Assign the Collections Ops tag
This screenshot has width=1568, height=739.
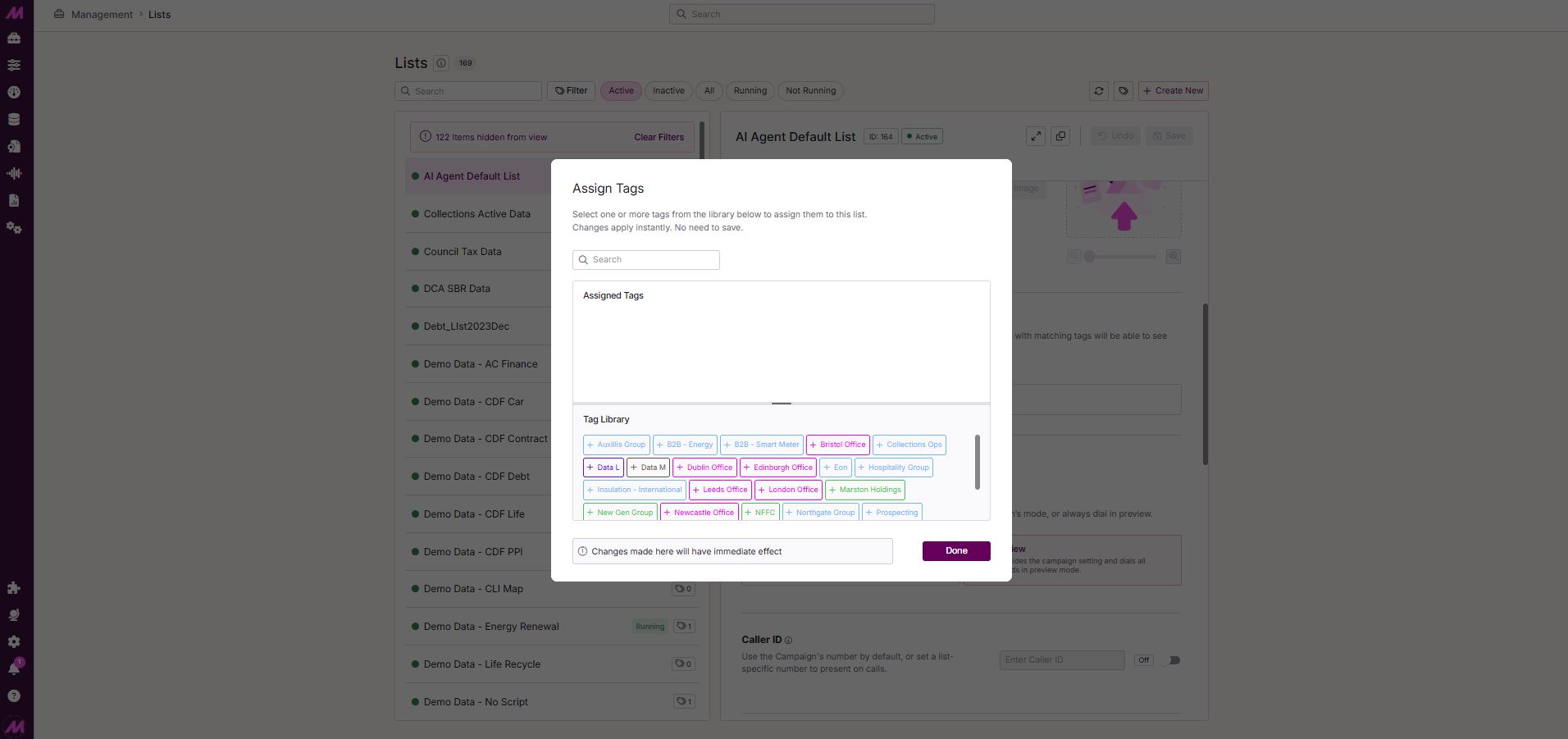pyautogui.click(x=909, y=445)
